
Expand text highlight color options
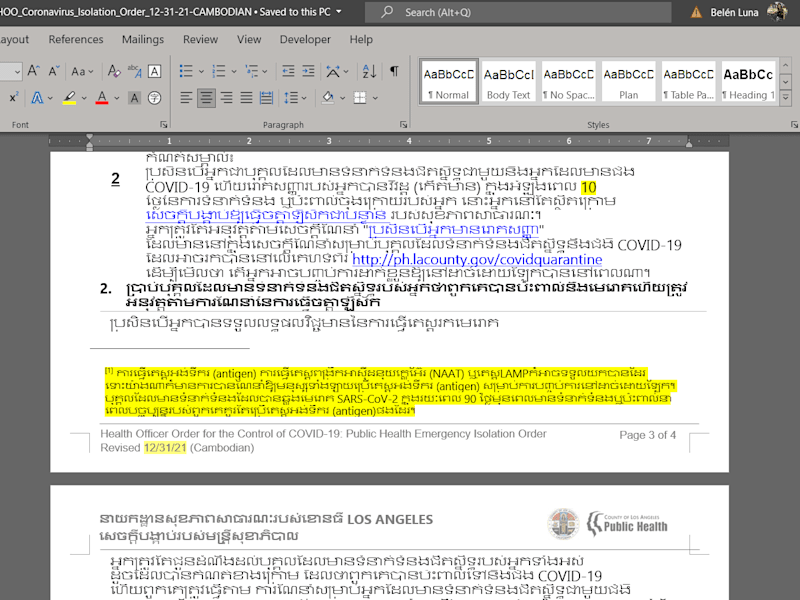84,97
